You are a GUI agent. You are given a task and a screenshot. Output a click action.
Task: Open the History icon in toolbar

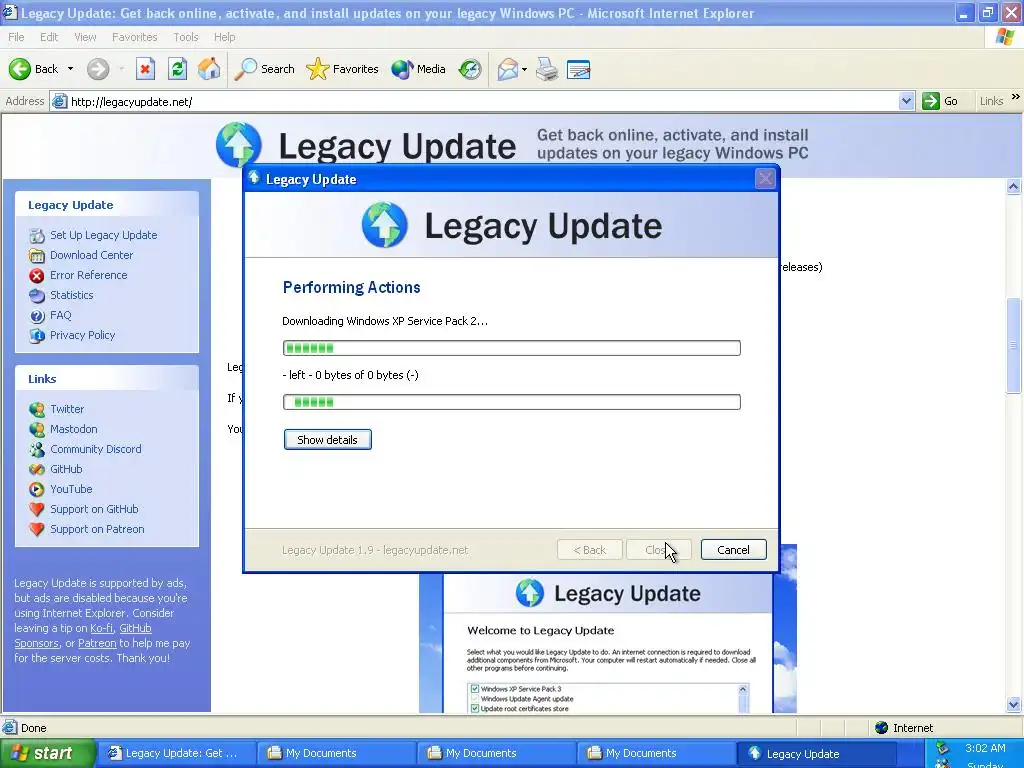pyautogui.click(x=470, y=69)
